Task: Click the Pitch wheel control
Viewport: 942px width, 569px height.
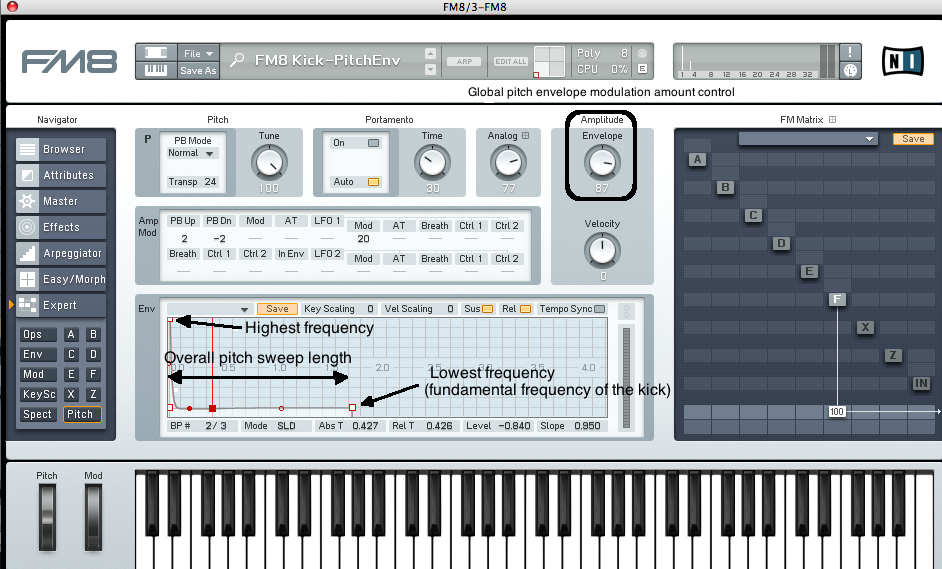Action: coord(47,517)
